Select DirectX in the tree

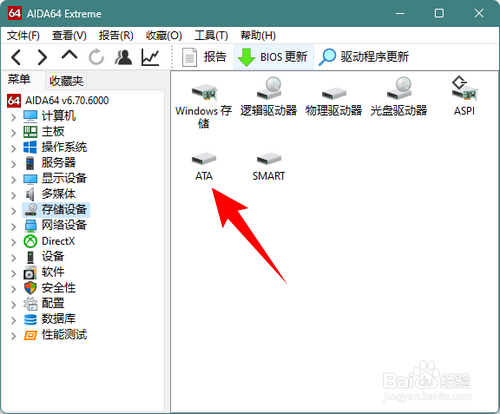click(x=49, y=241)
